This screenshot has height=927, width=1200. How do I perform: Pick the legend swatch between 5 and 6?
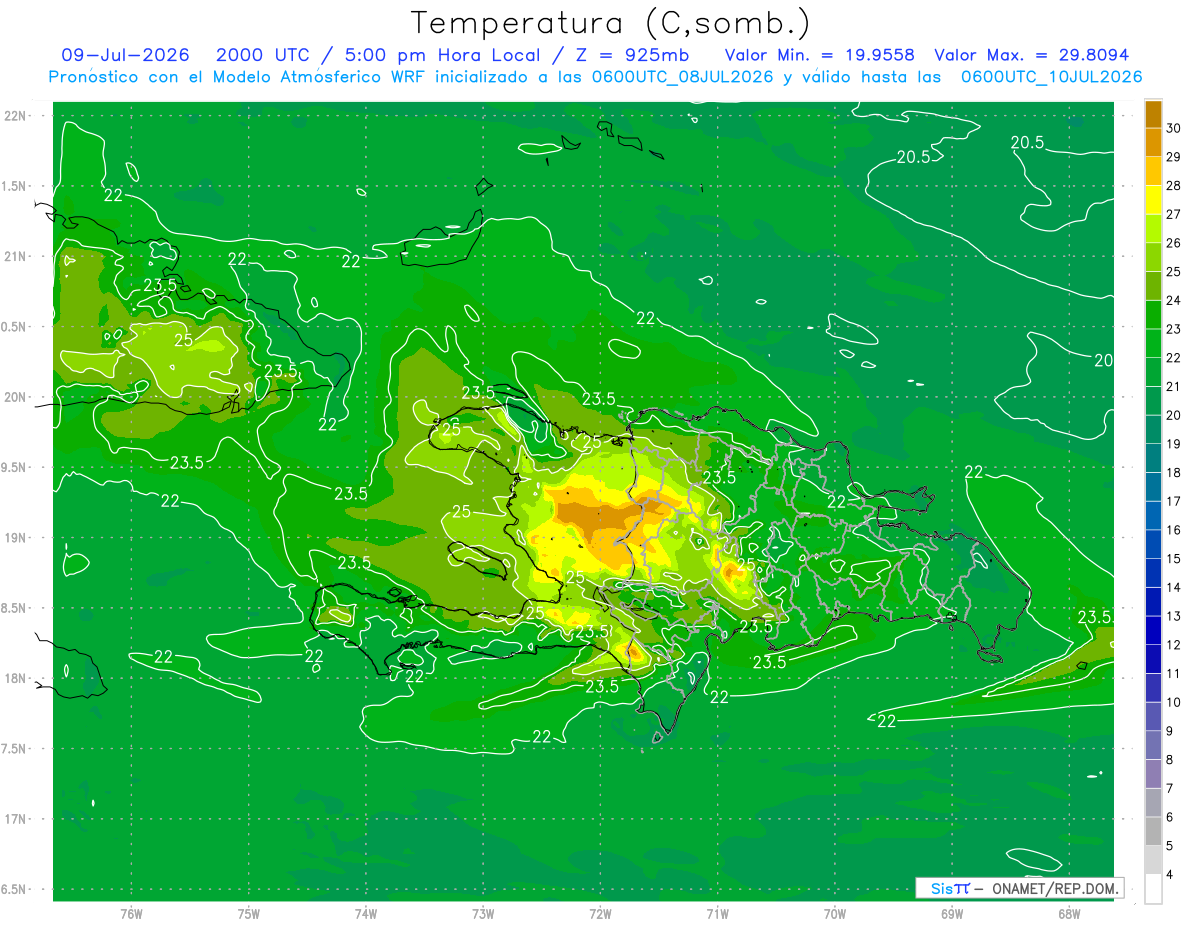tap(1153, 831)
